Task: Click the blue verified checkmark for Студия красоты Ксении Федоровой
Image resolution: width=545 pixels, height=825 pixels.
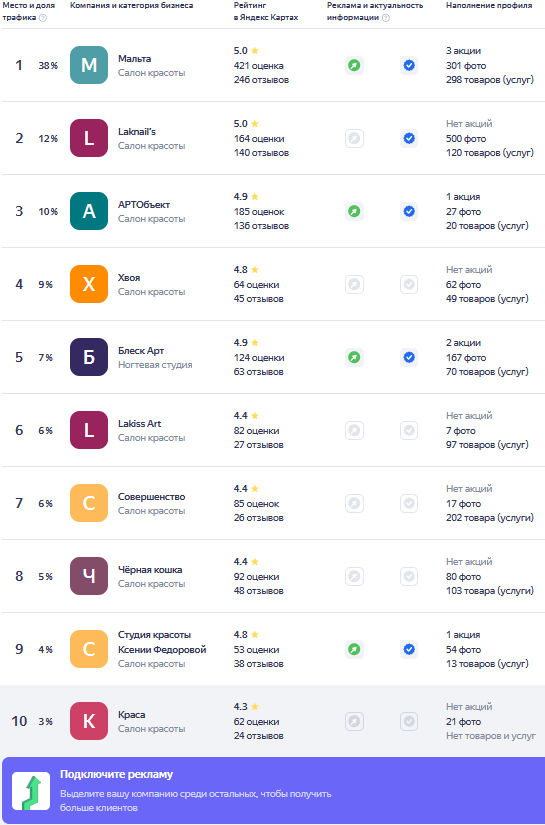Action: (409, 649)
